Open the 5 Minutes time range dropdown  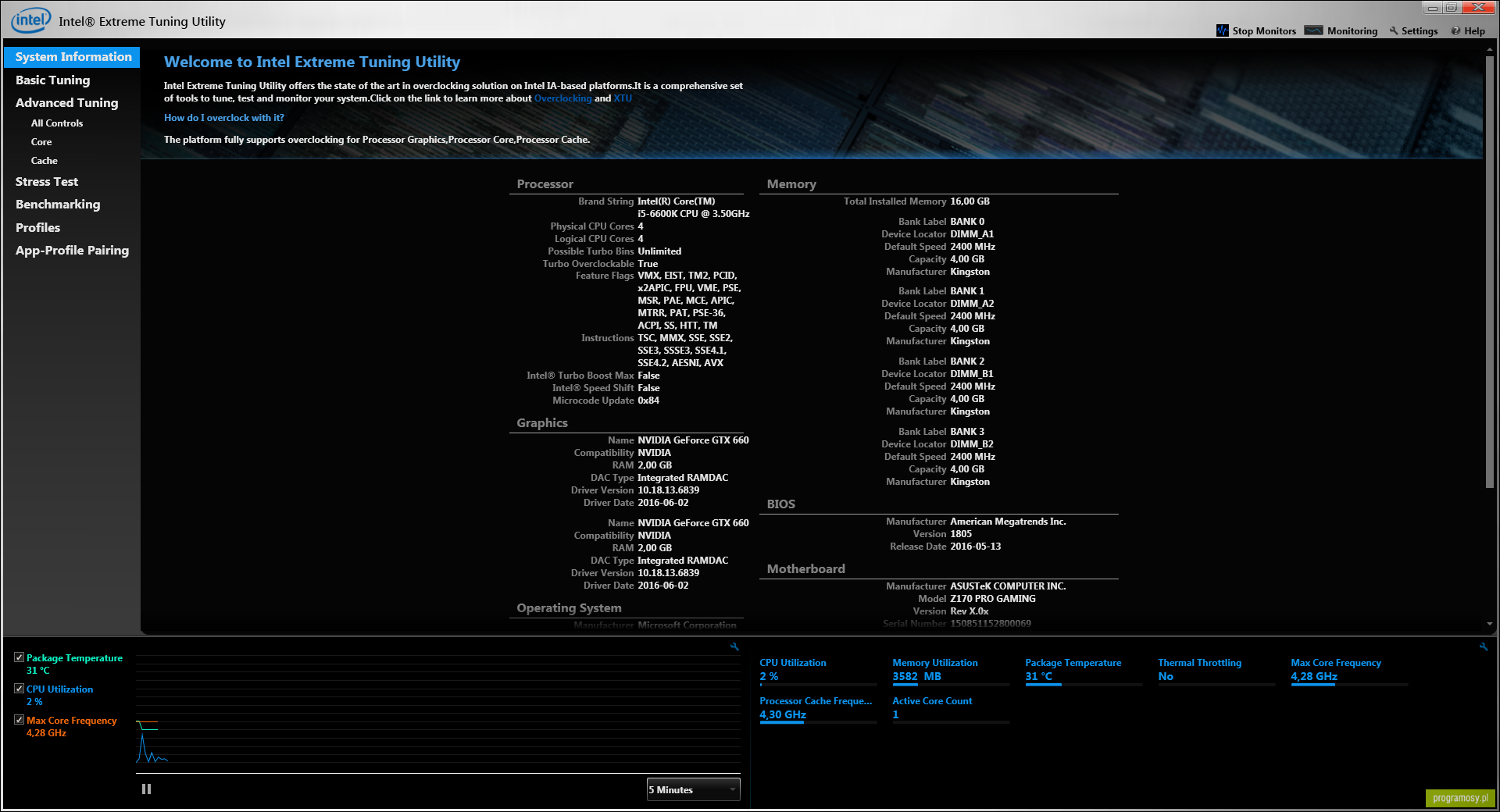click(693, 789)
